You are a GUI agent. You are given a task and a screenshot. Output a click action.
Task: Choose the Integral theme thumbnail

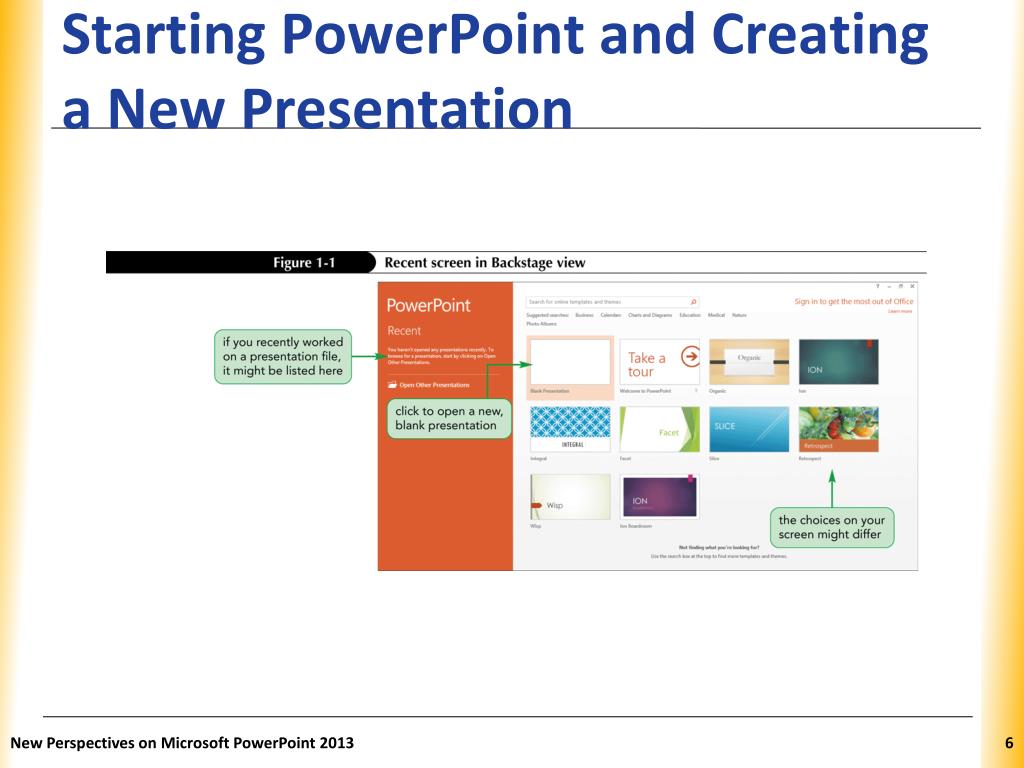(570, 429)
